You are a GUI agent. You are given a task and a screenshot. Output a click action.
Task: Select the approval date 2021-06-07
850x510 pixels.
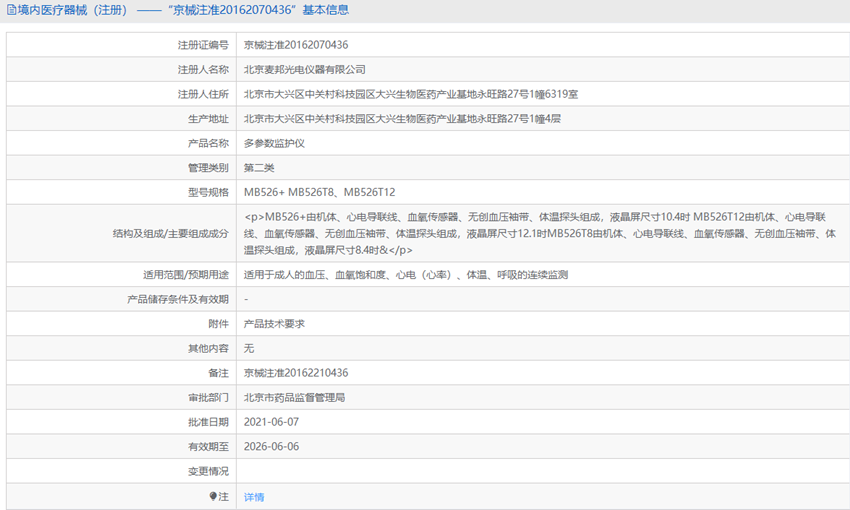coord(271,422)
